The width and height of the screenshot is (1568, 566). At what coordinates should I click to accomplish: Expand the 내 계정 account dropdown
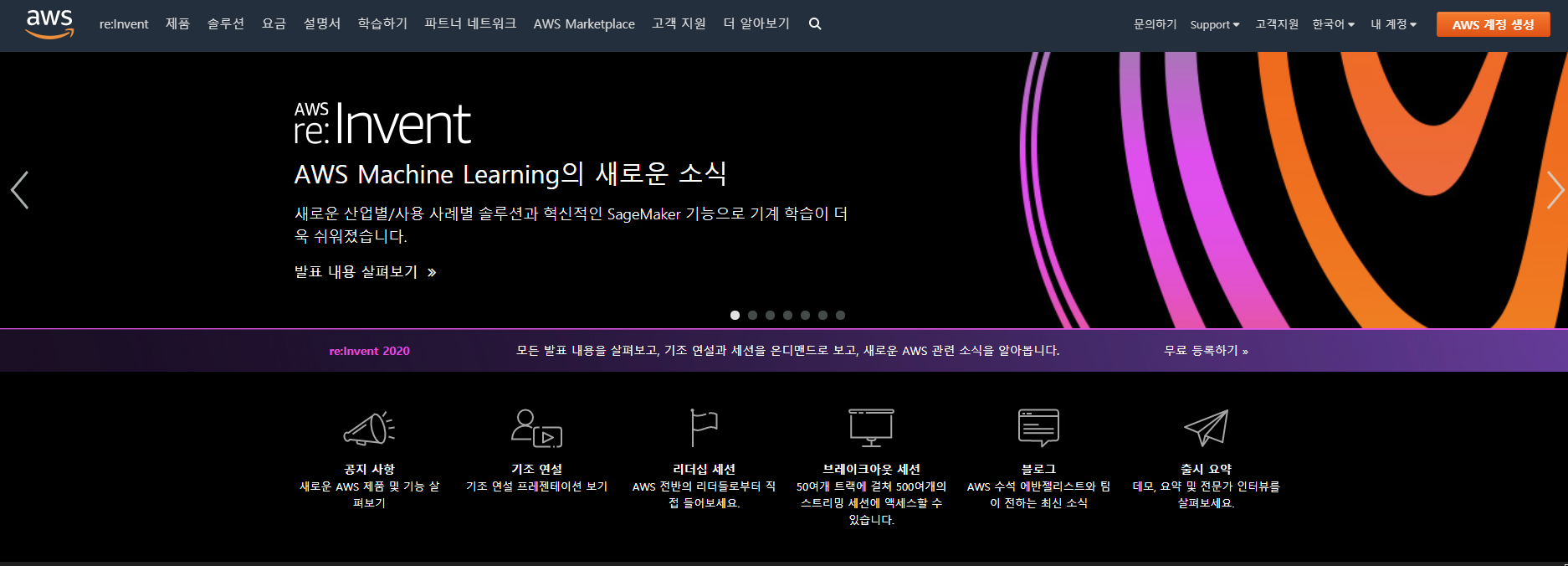pos(1393,24)
